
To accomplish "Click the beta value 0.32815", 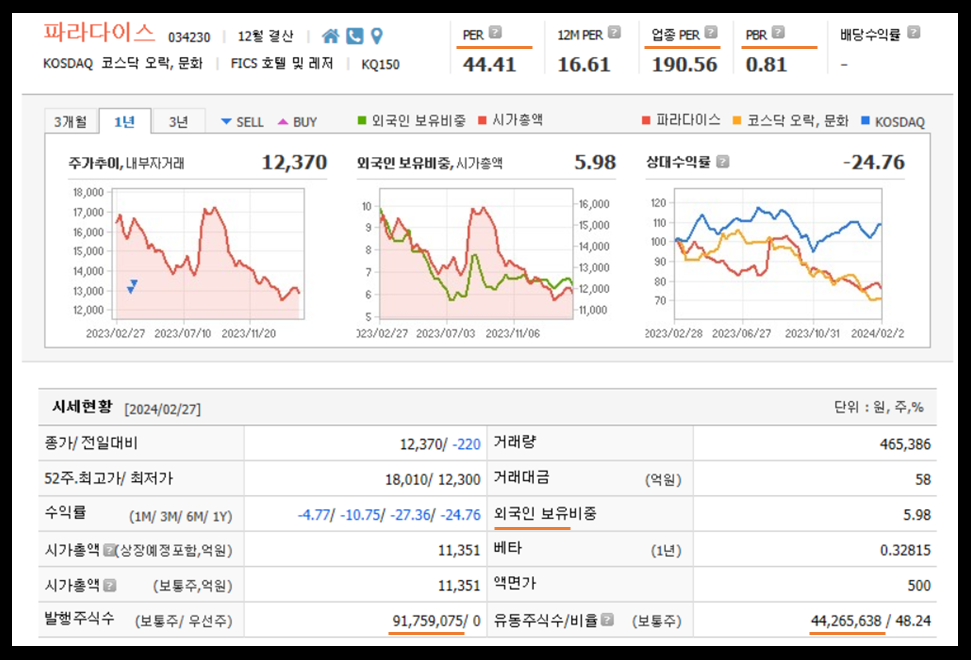I will 905,550.
